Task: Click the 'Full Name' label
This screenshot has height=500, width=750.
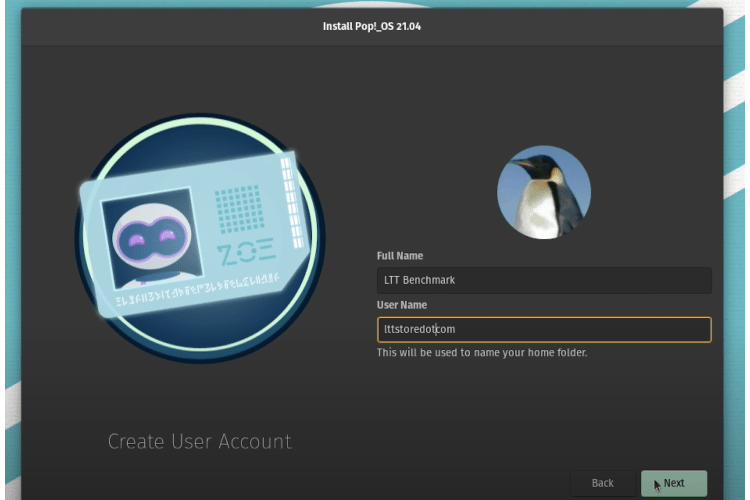Action: 400,256
